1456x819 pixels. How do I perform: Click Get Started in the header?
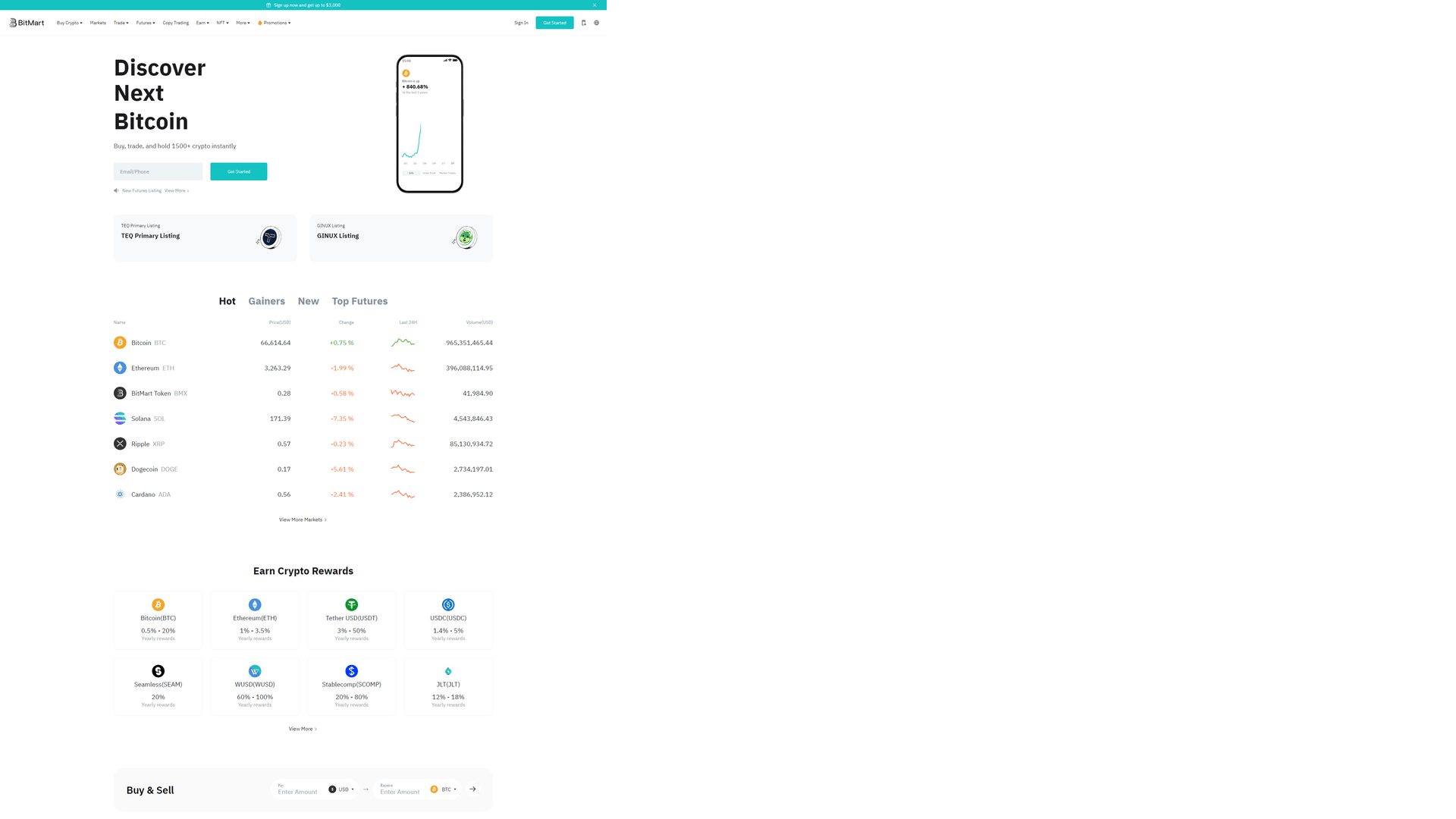point(554,23)
